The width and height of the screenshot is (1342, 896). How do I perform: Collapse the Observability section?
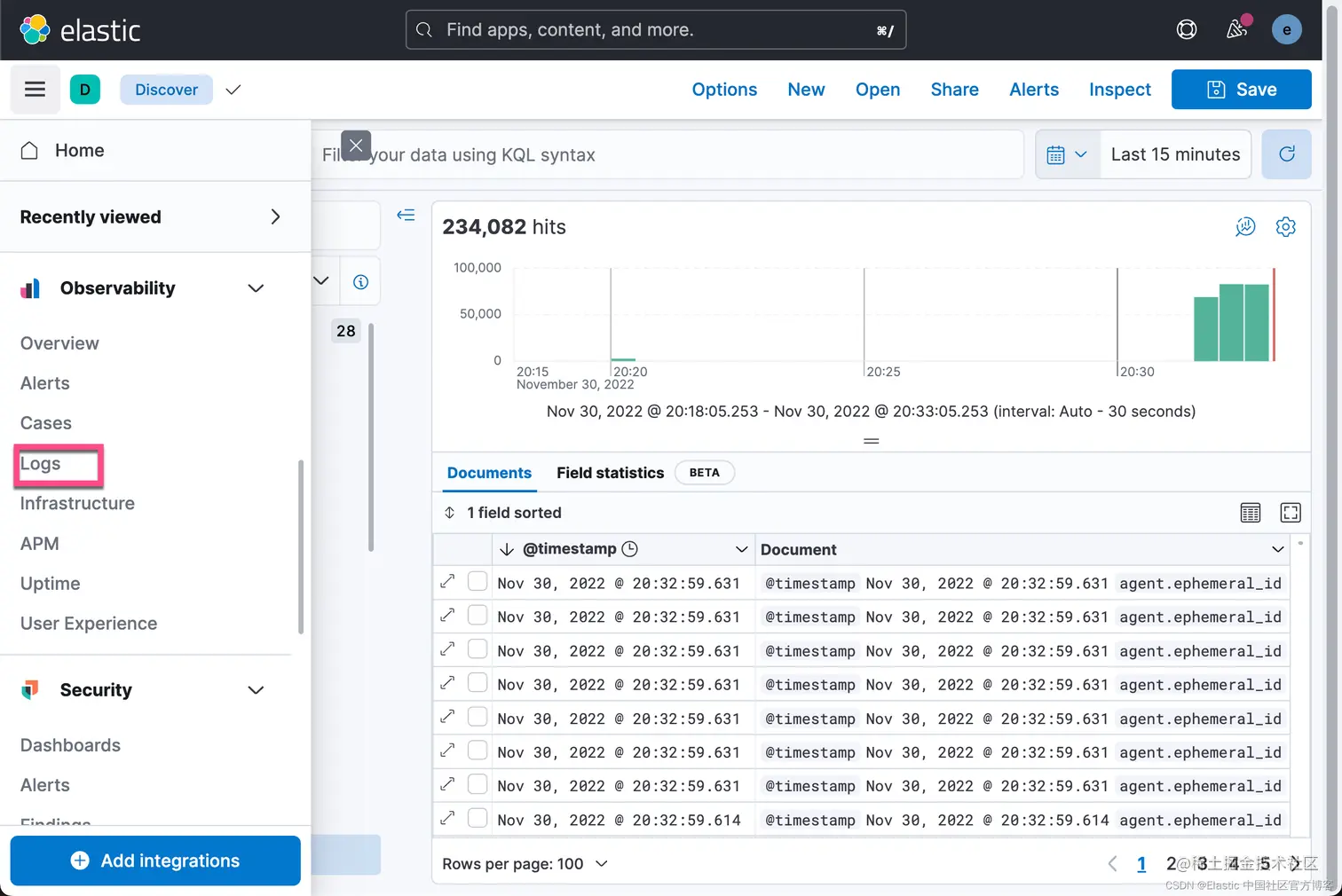coord(256,288)
